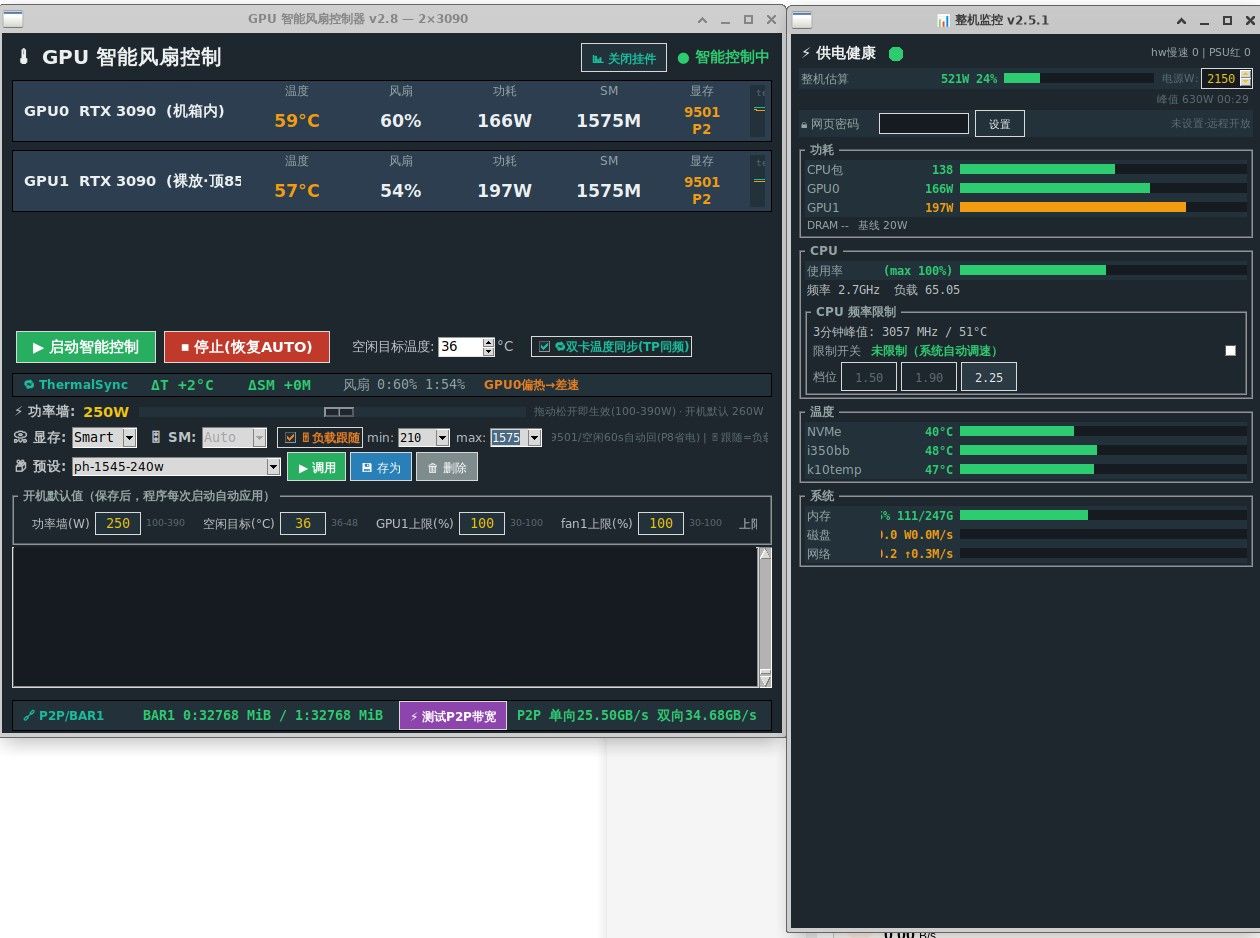Select the 1.50 CPU frequency 档位 button
Screen dimensions: 1260x938
pyautogui.click(x=869, y=377)
